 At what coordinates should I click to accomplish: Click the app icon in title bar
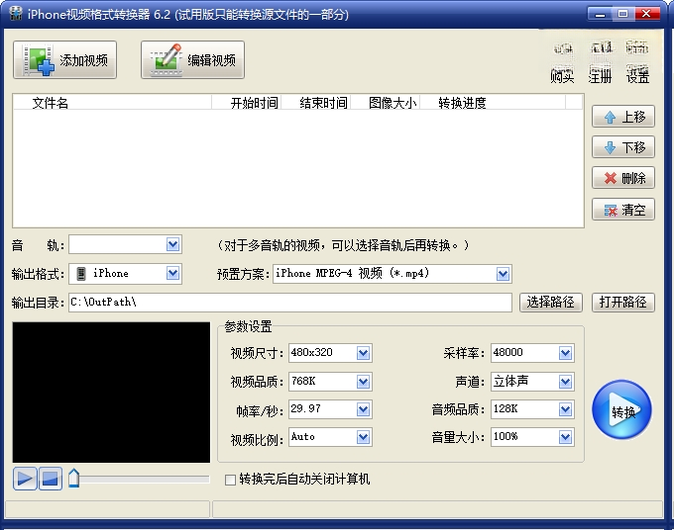(16, 13)
